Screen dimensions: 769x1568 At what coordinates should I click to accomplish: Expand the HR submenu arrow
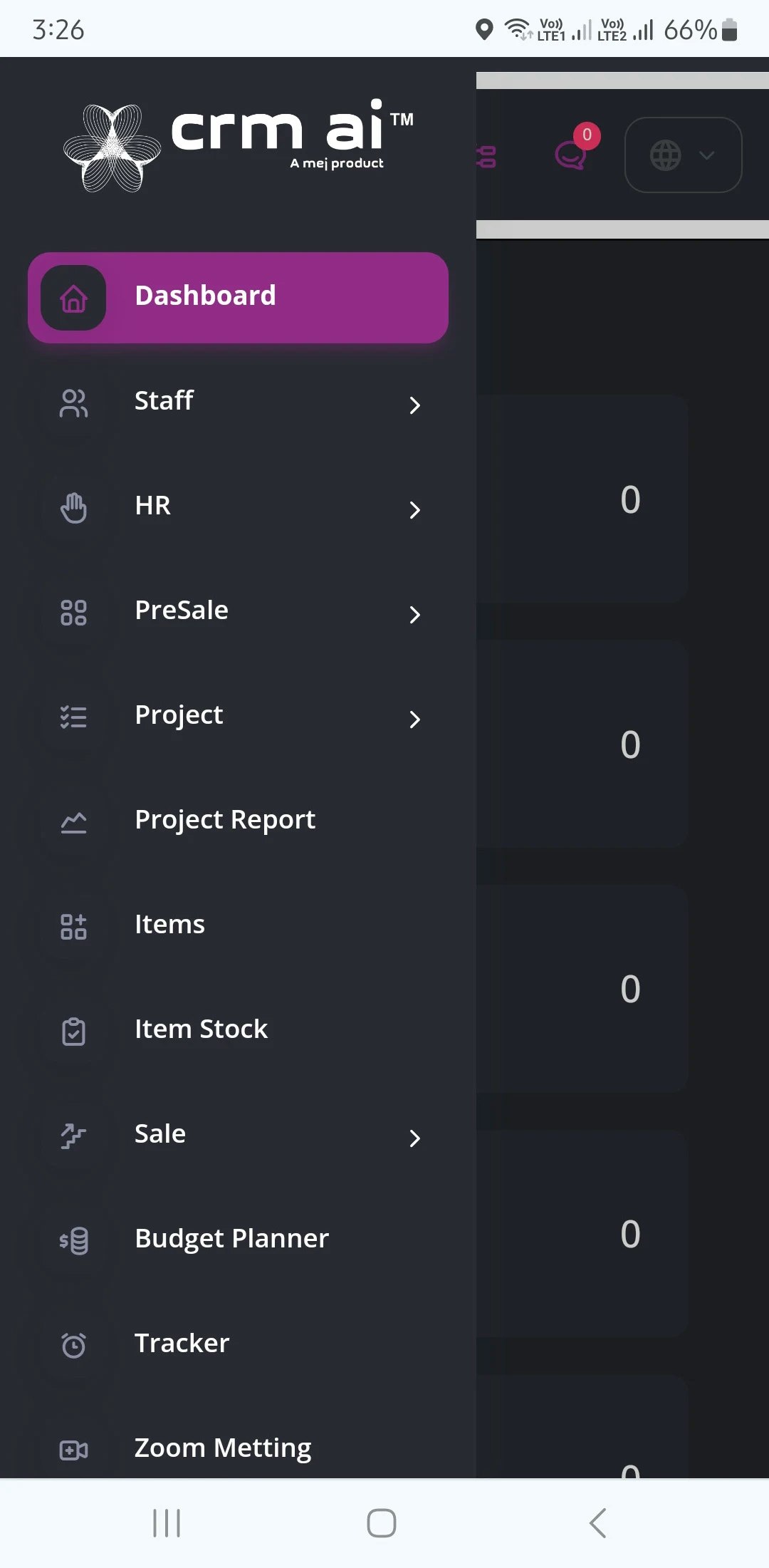pos(414,510)
